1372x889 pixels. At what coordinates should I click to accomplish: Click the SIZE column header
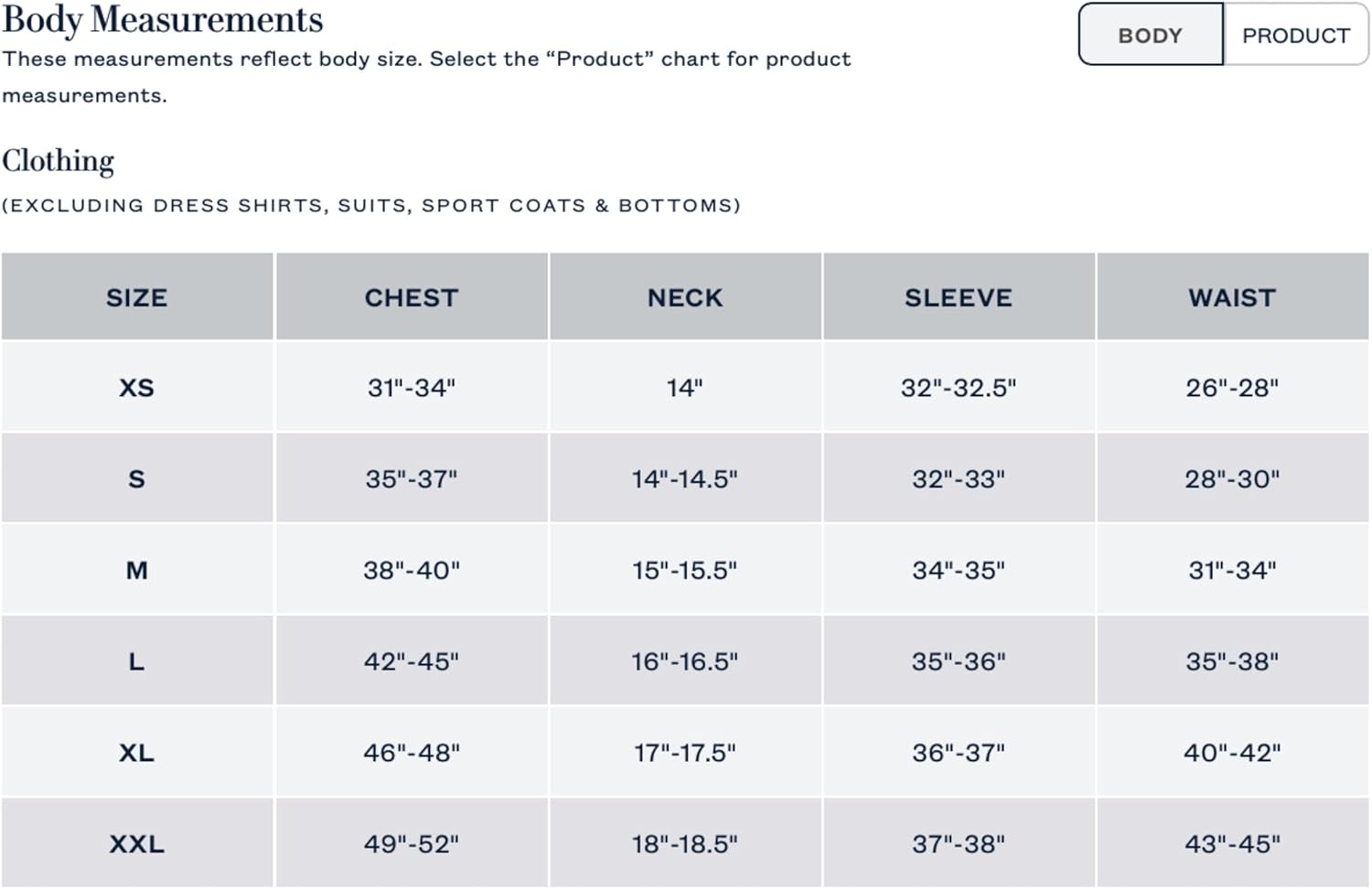coord(137,296)
